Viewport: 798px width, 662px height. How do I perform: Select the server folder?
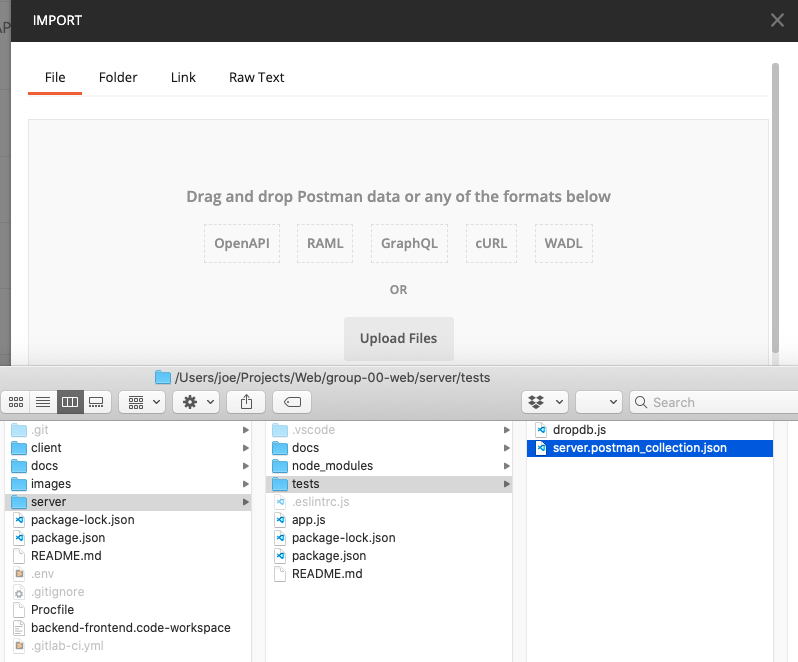coord(129,502)
